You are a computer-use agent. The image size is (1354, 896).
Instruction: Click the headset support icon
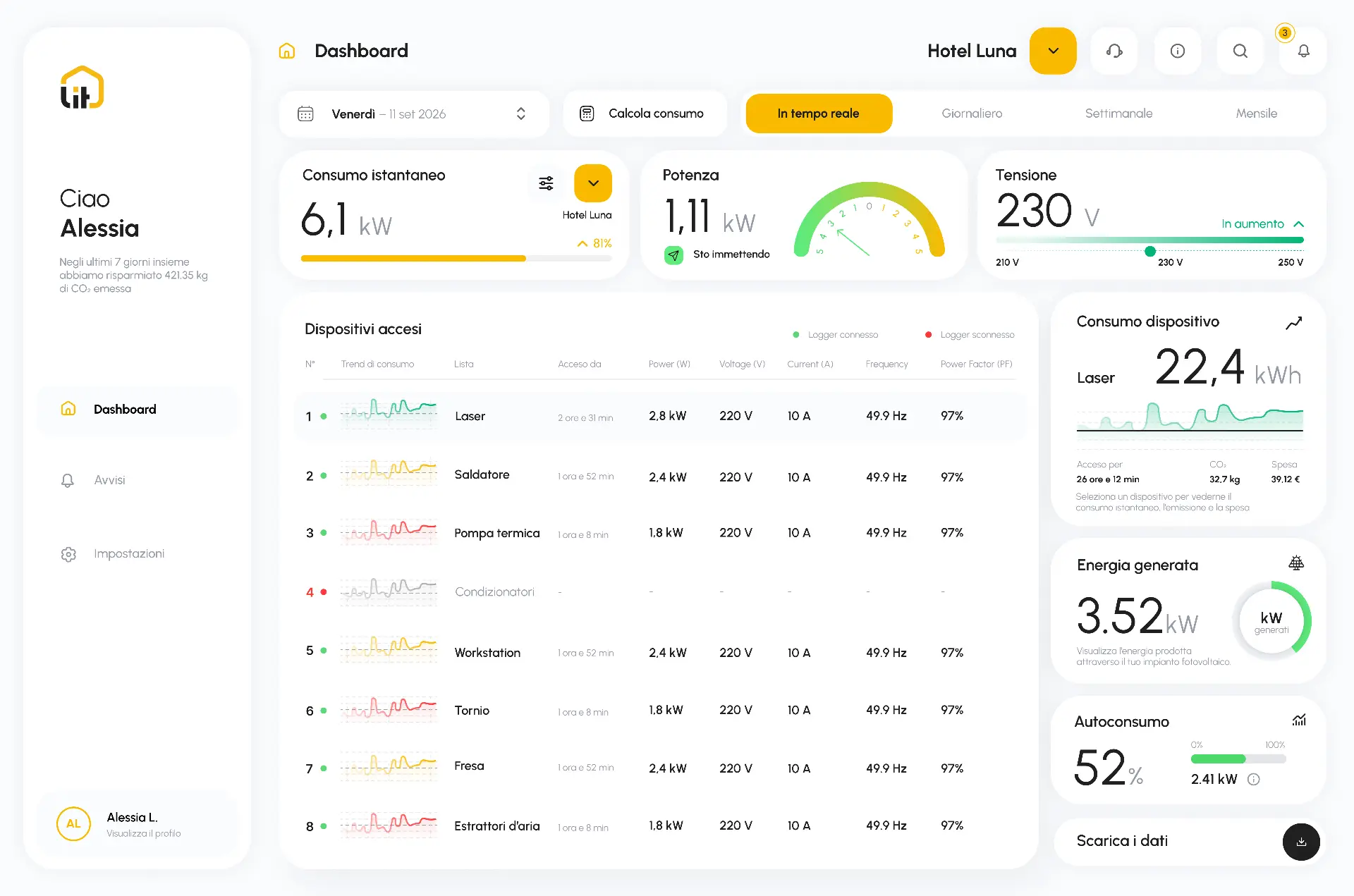(x=1114, y=51)
